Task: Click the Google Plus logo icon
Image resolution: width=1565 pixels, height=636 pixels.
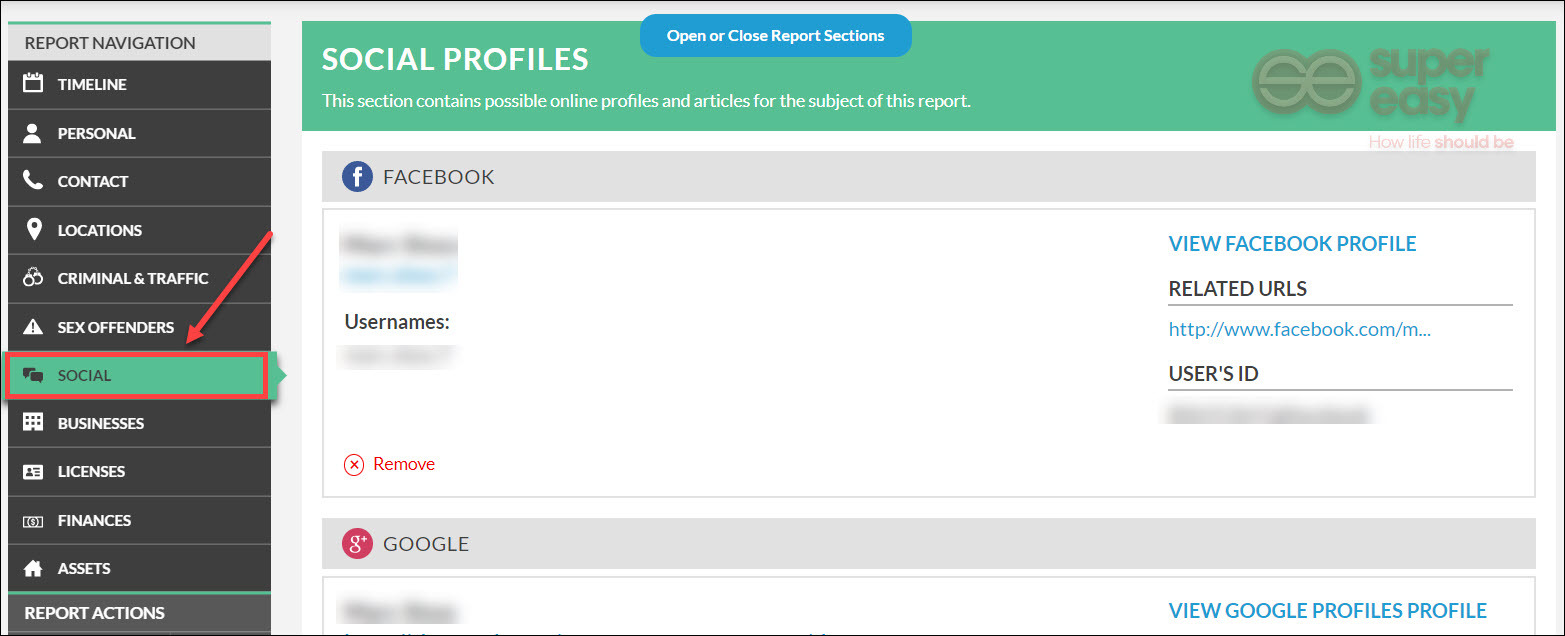Action: (x=357, y=544)
